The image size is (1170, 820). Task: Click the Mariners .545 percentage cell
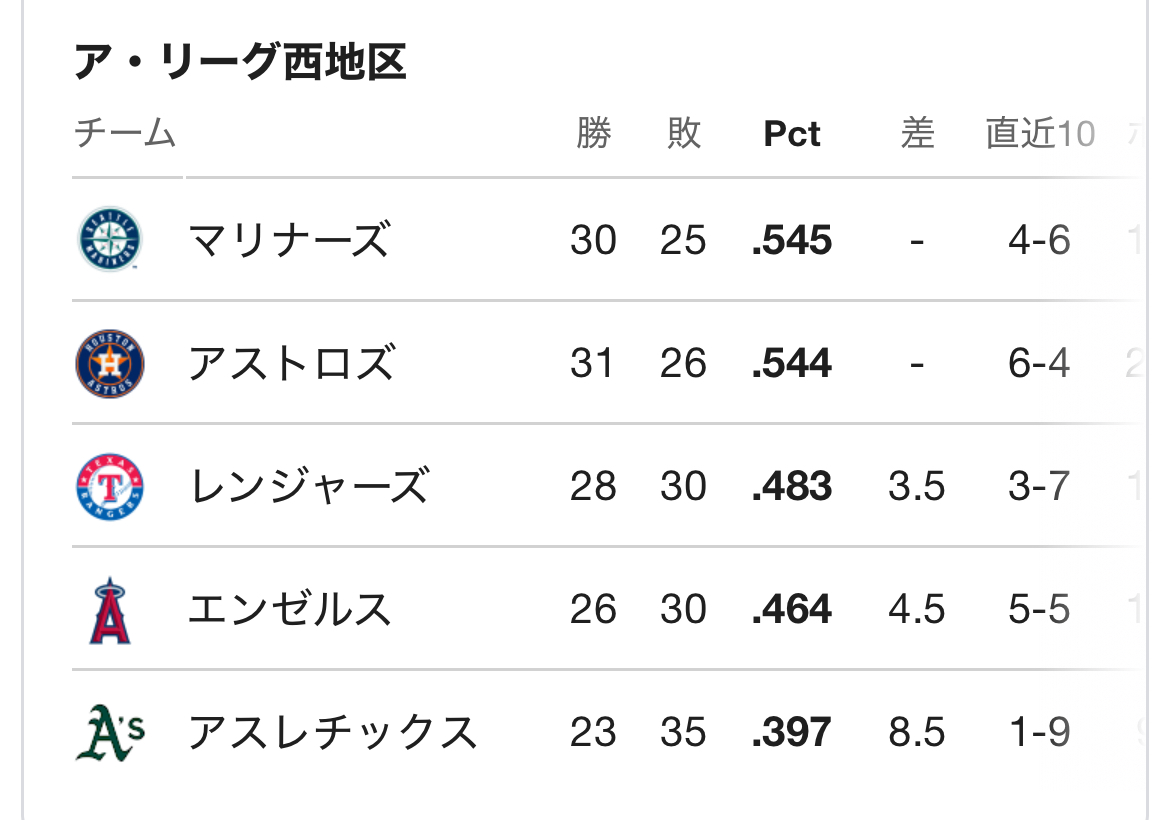[792, 240]
